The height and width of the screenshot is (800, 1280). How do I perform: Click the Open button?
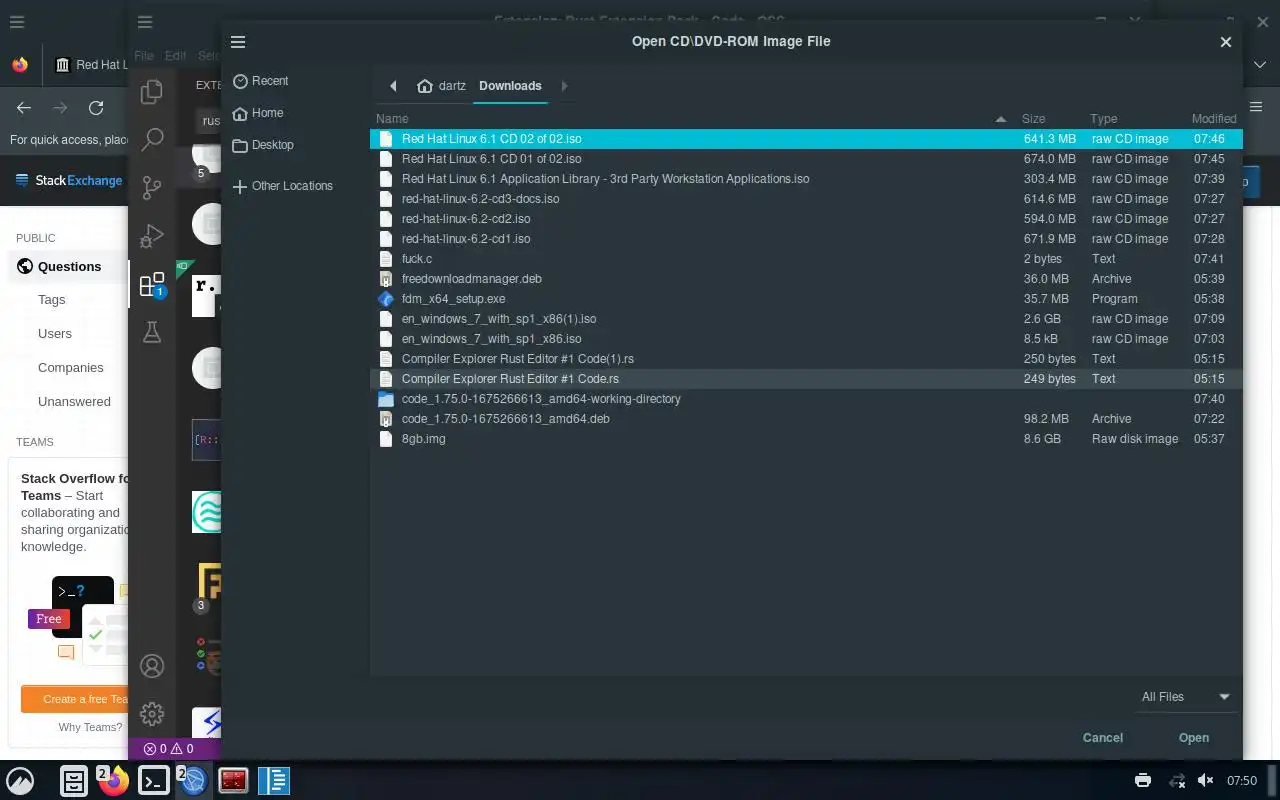pos(1194,738)
